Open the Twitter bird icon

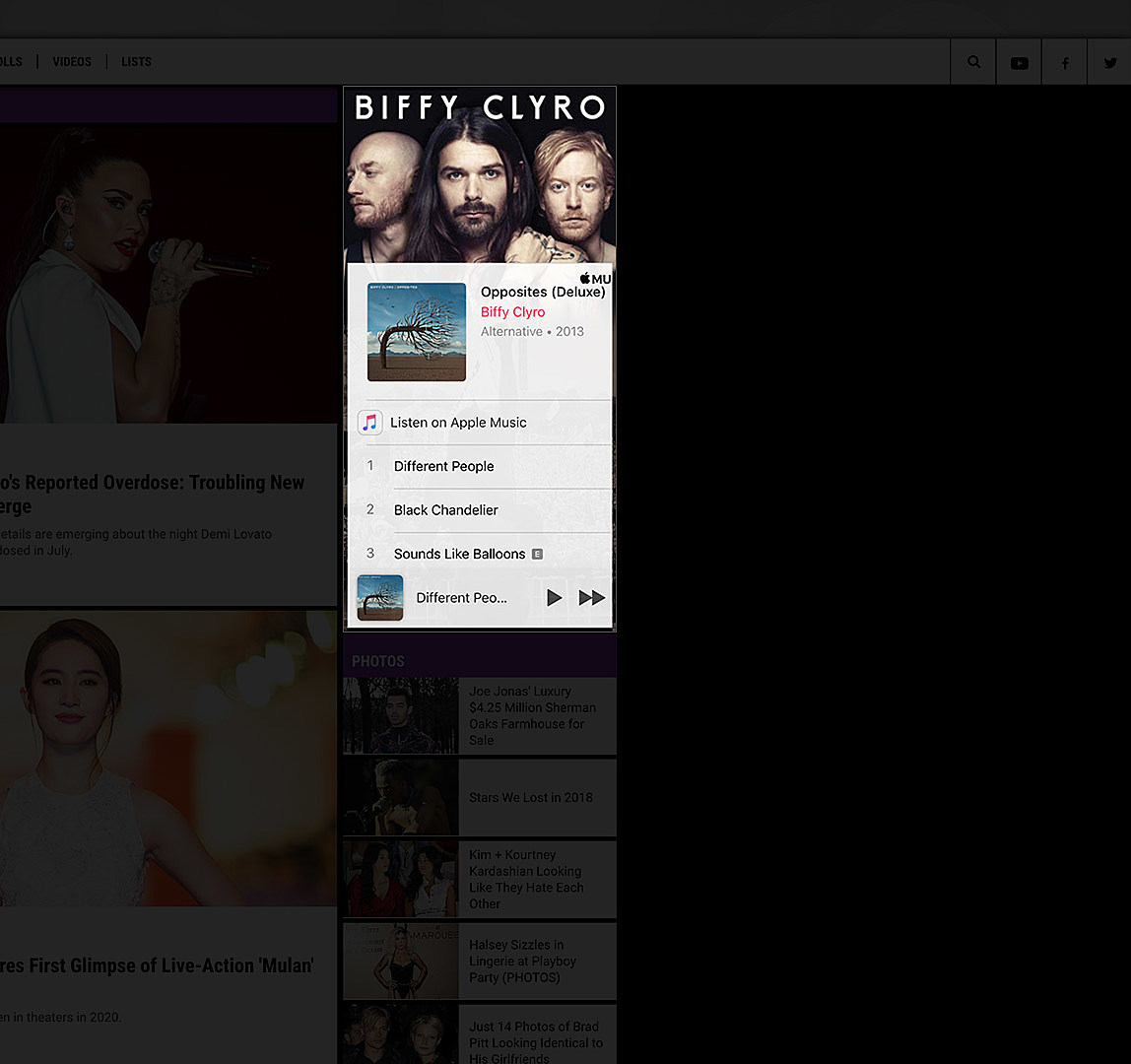(x=1111, y=63)
